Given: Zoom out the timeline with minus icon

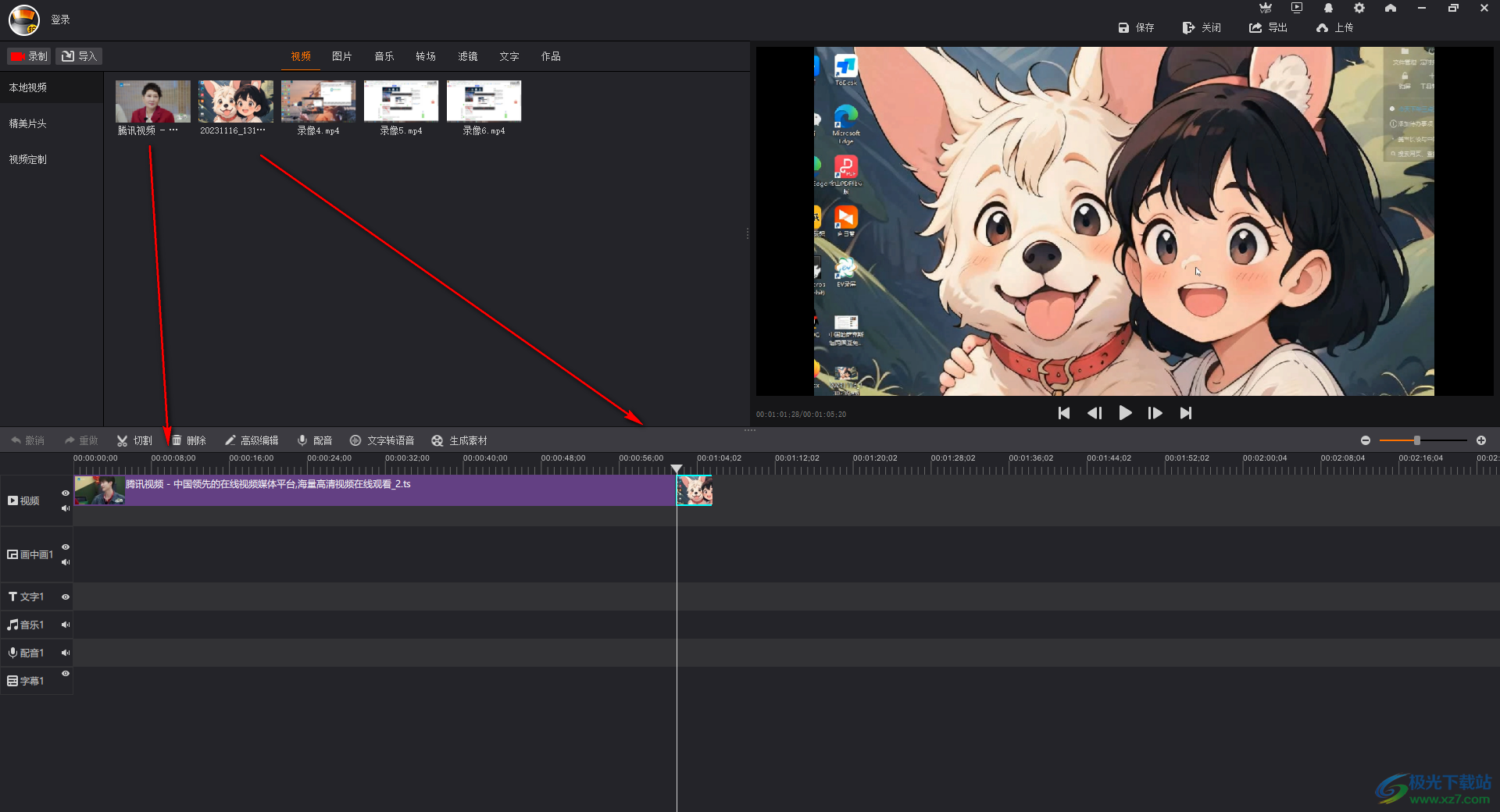Looking at the screenshot, I should [x=1366, y=440].
